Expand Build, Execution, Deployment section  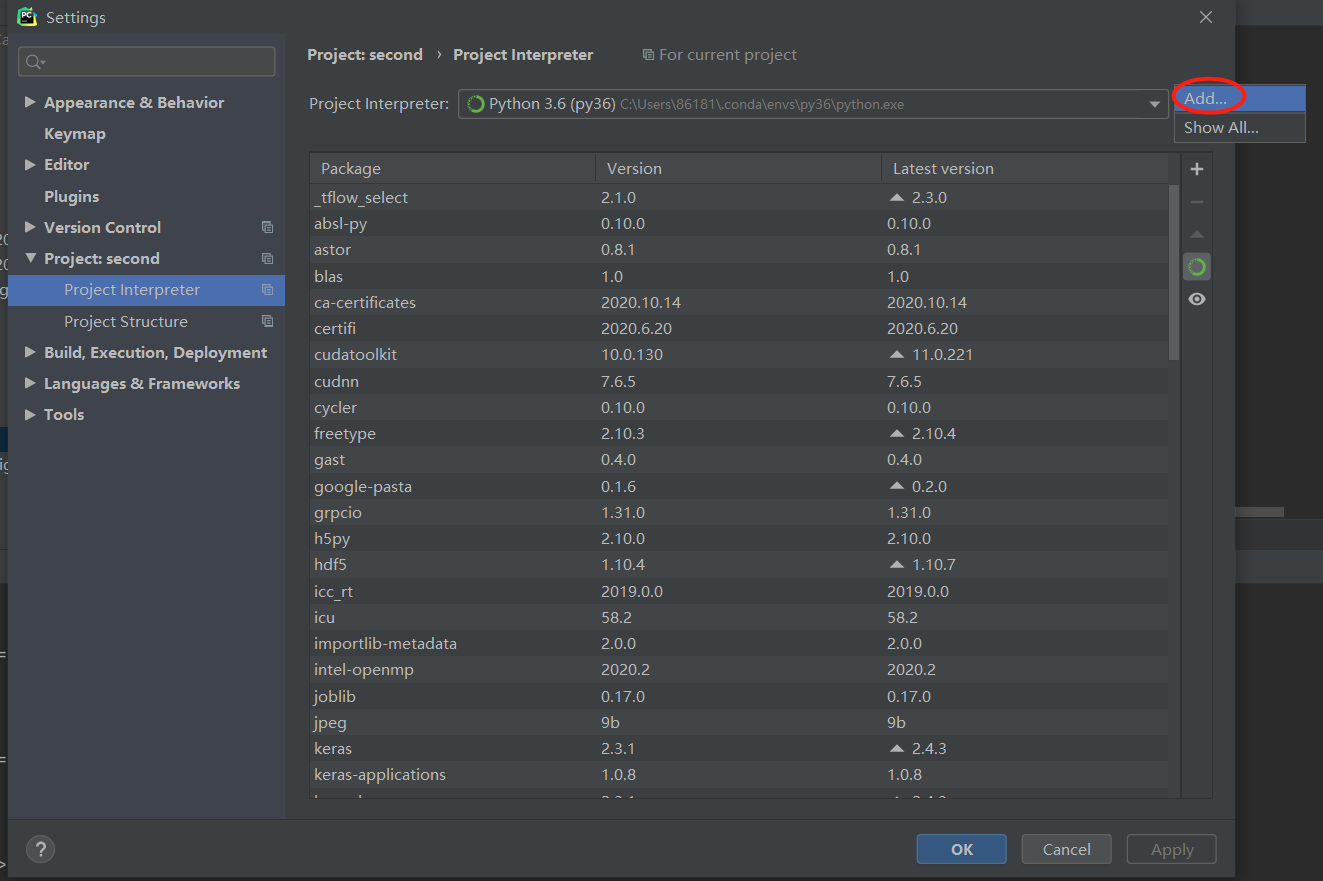pos(30,352)
